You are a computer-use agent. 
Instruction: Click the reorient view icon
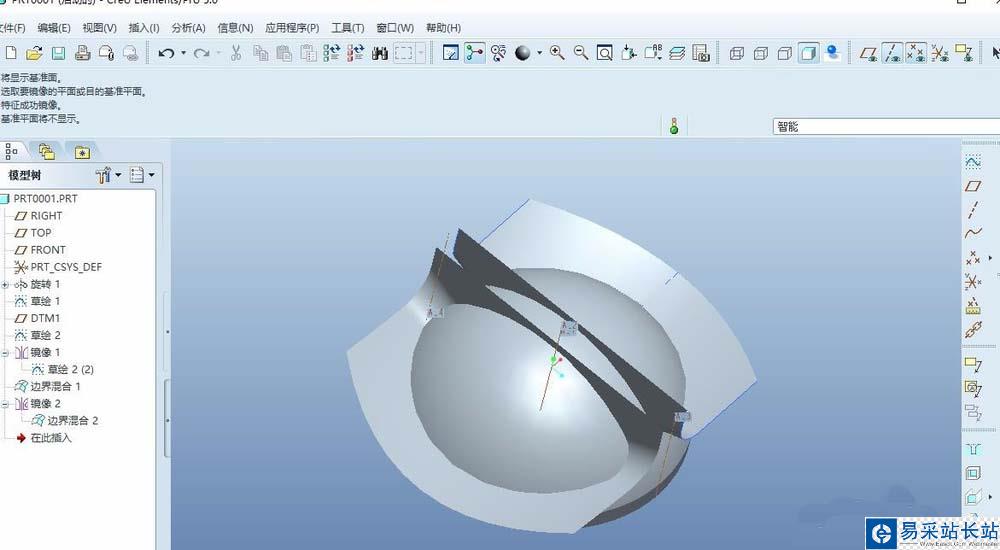click(628, 53)
